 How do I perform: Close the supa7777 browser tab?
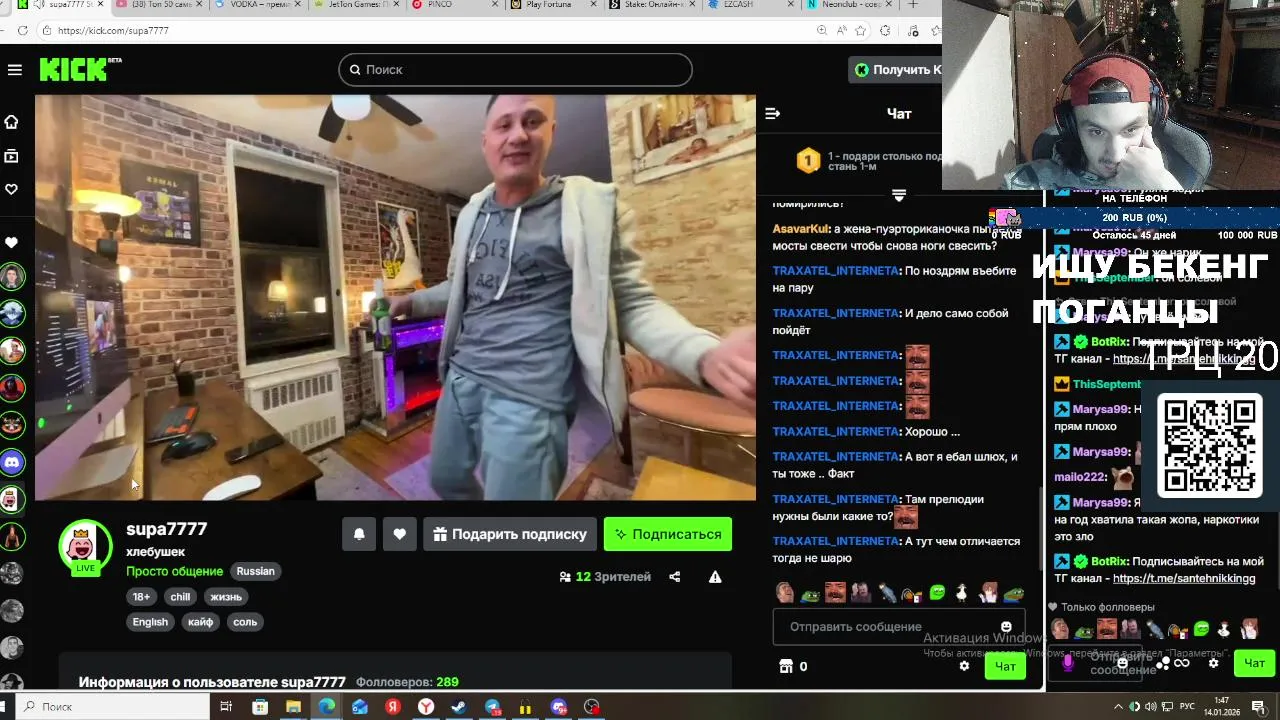(x=103, y=5)
